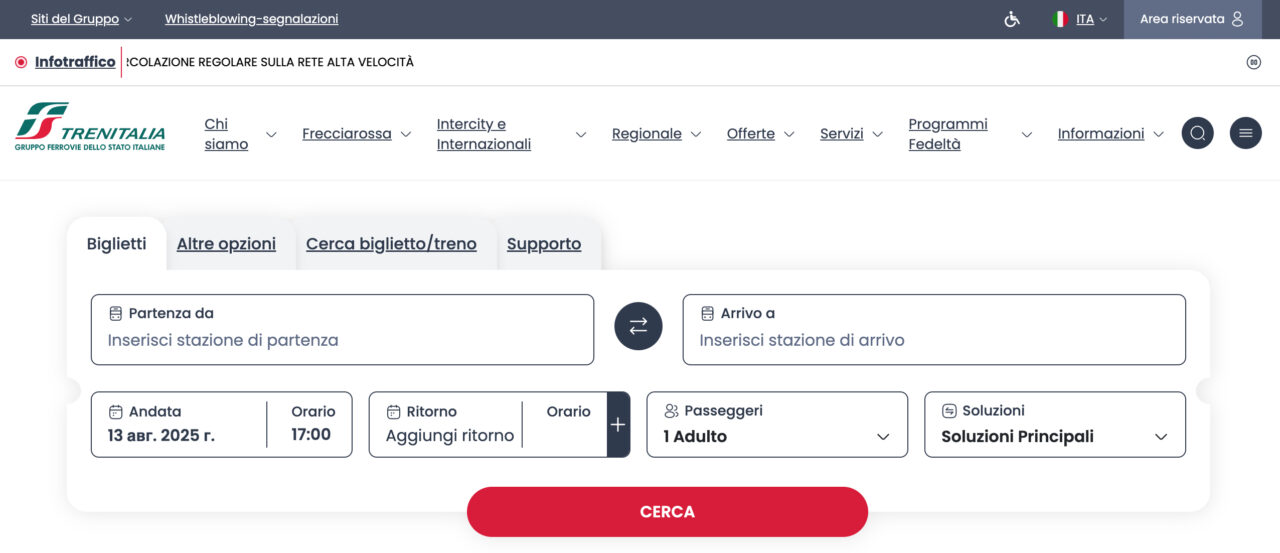Click the calendar icon beside Andata
The image size is (1280, 553).
(116, 412)
